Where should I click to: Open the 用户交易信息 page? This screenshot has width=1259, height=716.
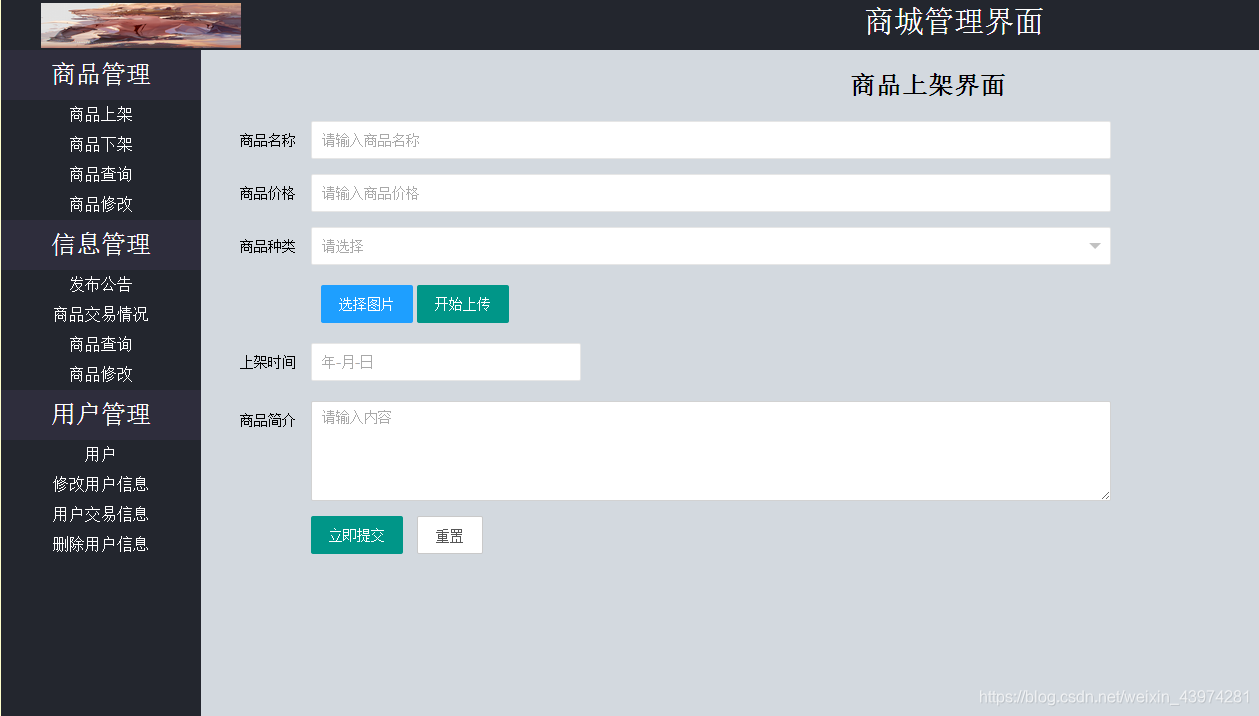tap(101, 515)
